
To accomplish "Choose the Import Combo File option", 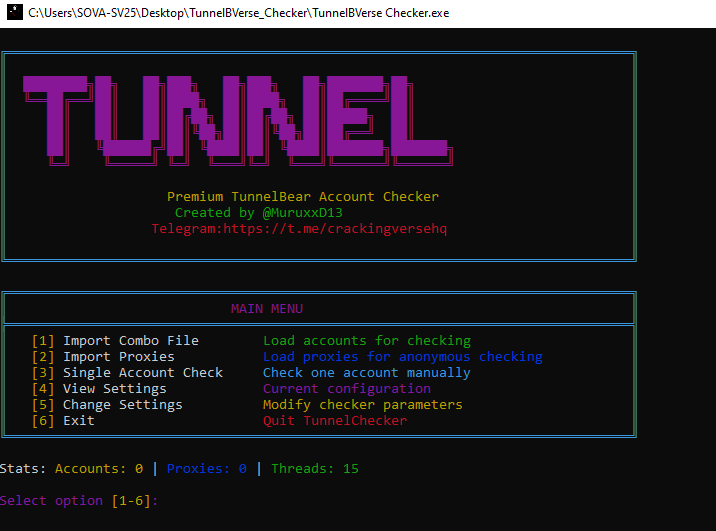I will coord(130,341).
